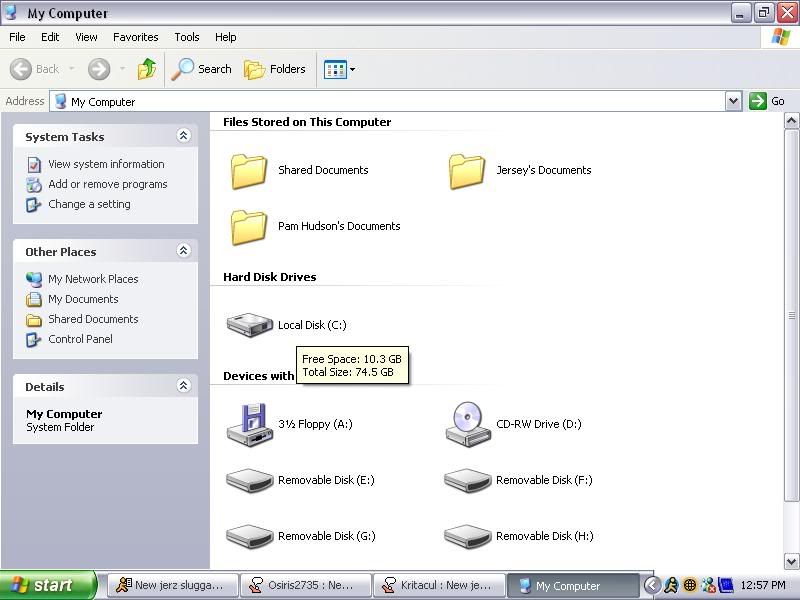The width and height of the screenshot is (800, 600).
Task: Open the Views dropdown arrow
Action: pos(352,69)
